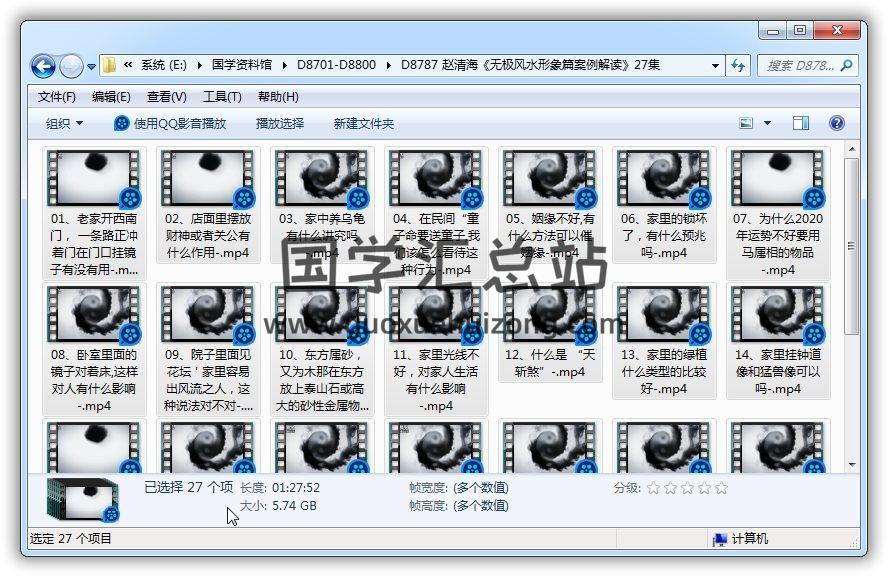Select video 07、为什么2020年运势 thumbnail
The height and width of the screenshot is (577, 888).
(x=778, y=178)
